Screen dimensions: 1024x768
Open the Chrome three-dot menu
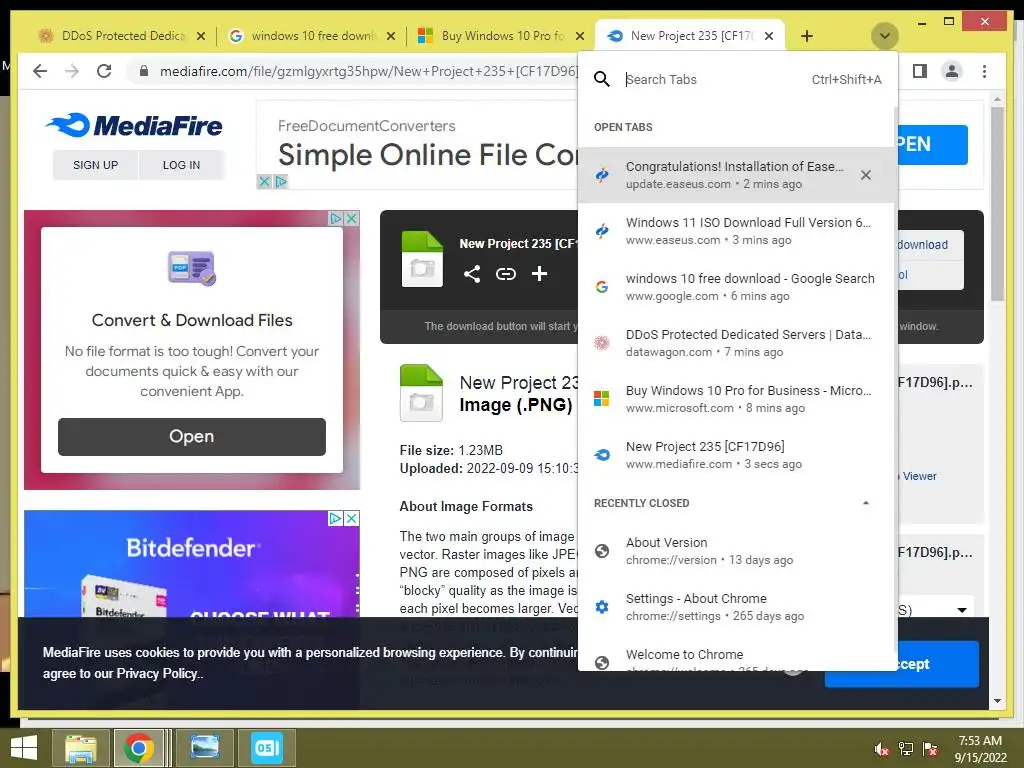pyautogui.click(x=985, y=71)
